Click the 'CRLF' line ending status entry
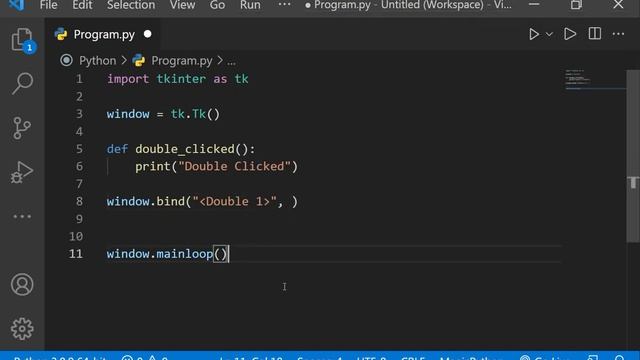 coord(413,358)
